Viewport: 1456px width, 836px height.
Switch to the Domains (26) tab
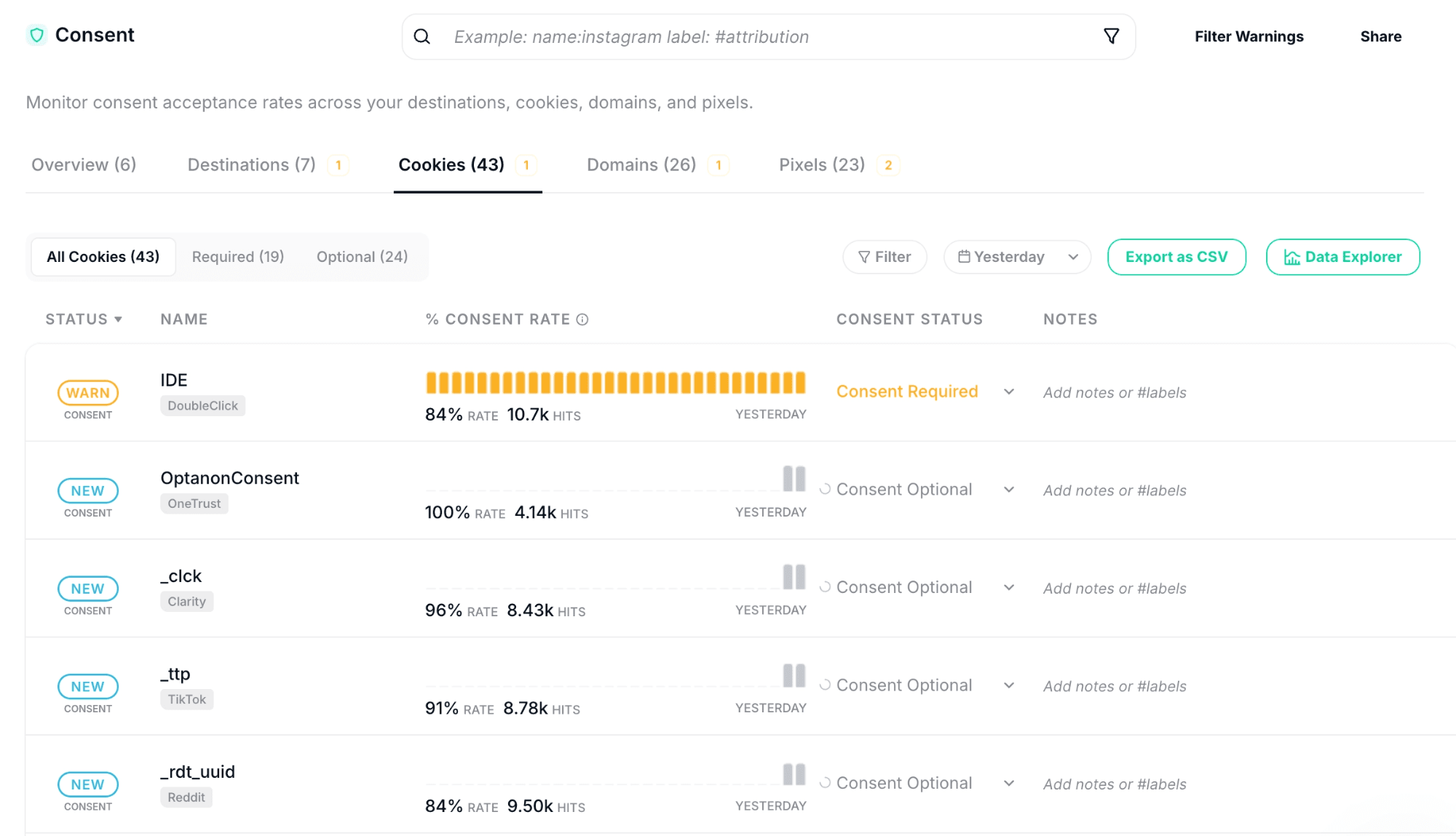tap(641, 165)
